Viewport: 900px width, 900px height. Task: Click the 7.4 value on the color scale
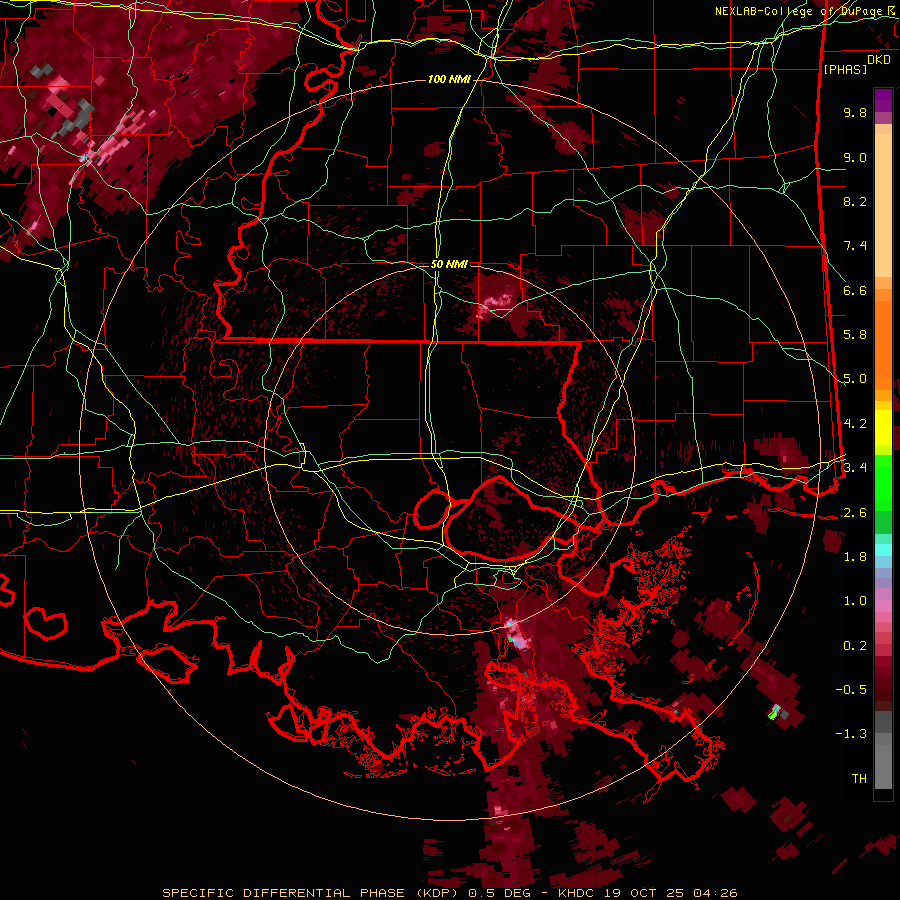[x=855, y=246]
